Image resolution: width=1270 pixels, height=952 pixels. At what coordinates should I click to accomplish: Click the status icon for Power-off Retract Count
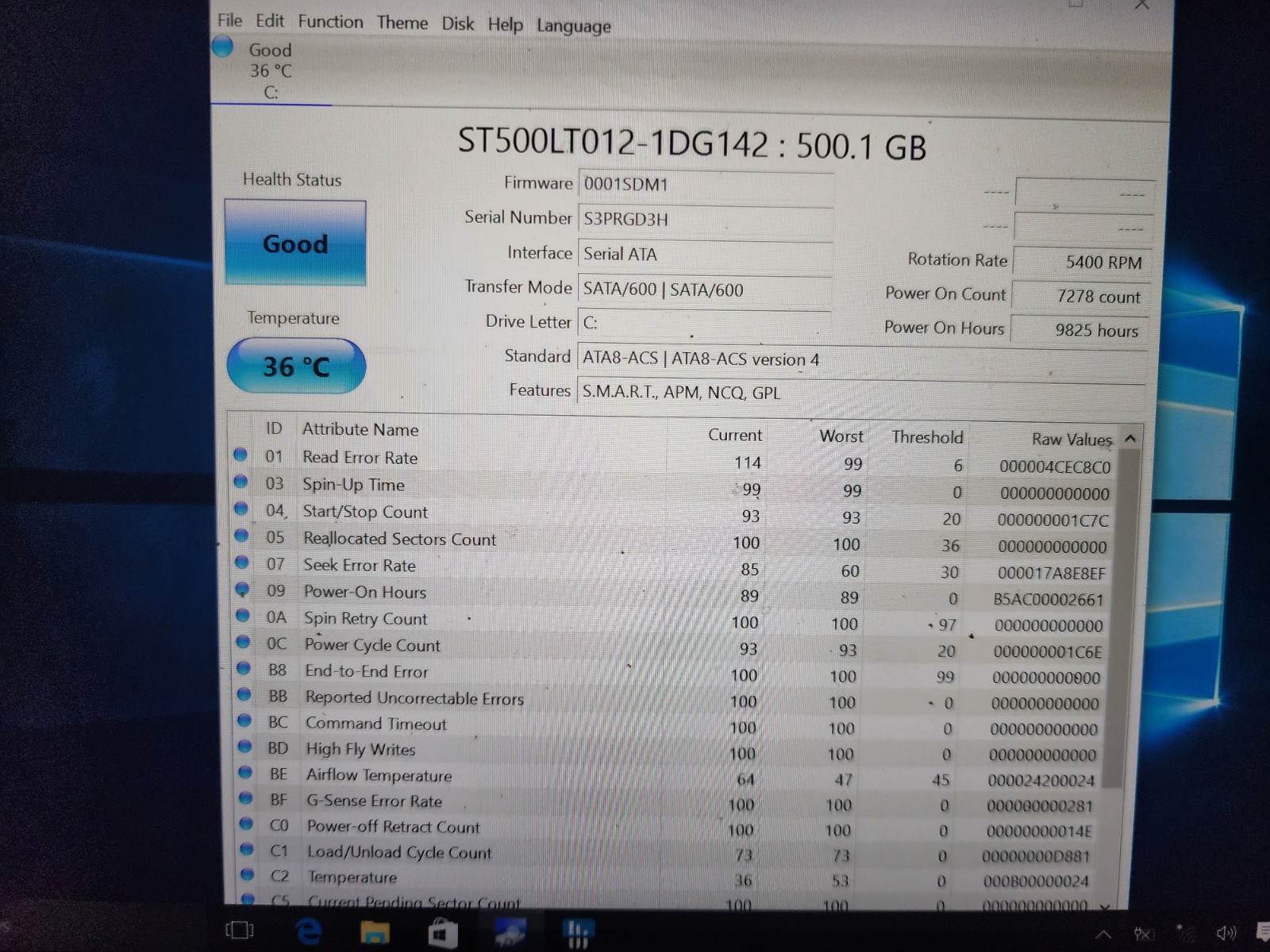pyautogui.click(x=246, y=823)
